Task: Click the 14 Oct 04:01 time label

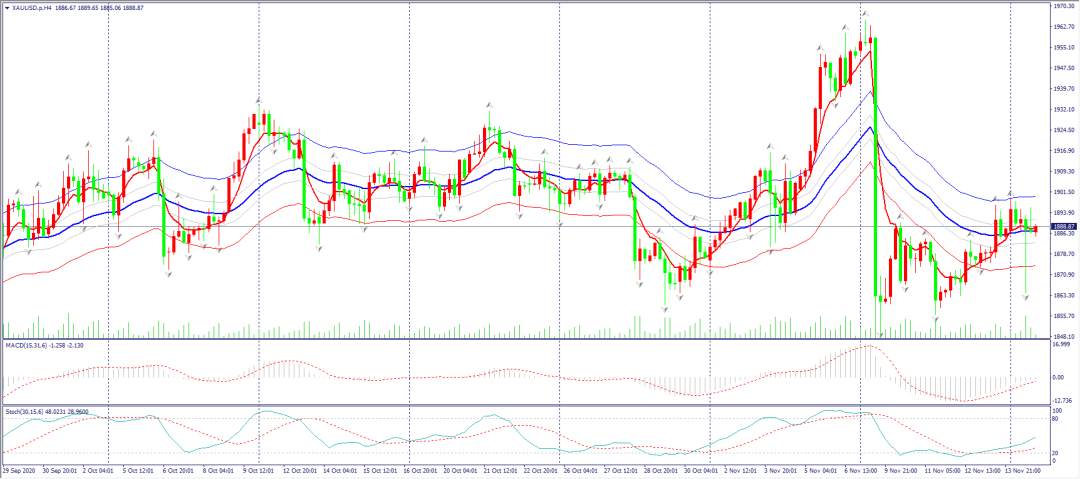Action: [338, 469]
